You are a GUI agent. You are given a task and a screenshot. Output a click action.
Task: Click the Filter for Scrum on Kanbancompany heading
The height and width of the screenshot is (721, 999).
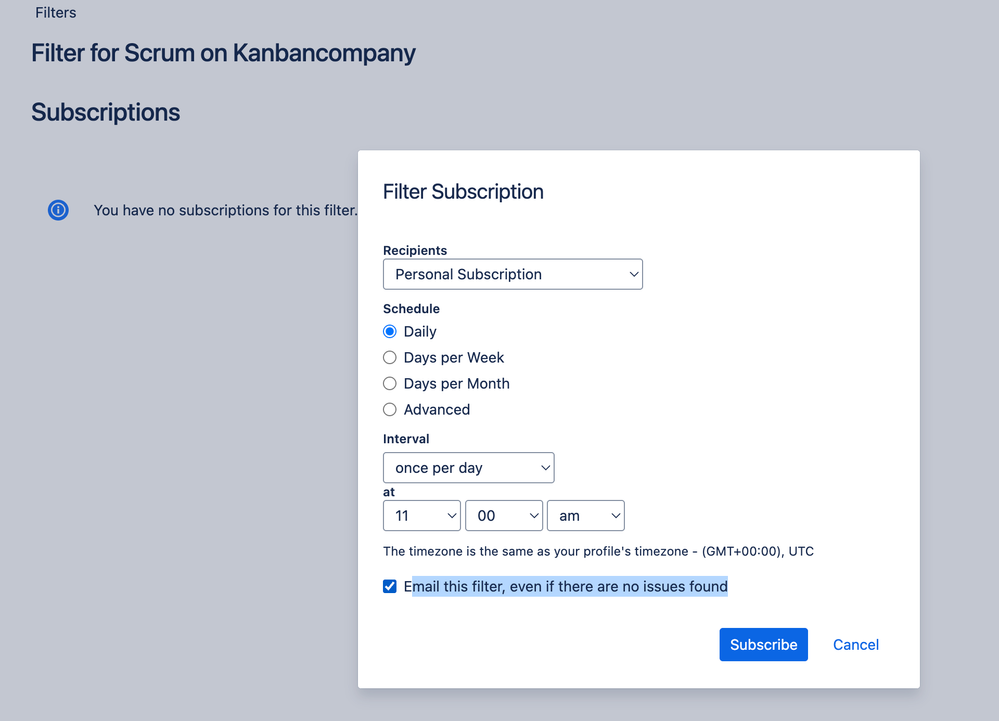click(223, 53)
